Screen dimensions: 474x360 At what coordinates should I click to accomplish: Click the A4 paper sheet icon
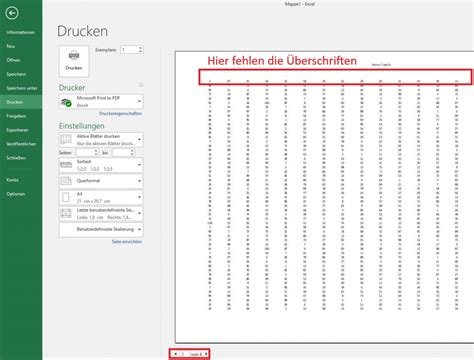(66, 197)
